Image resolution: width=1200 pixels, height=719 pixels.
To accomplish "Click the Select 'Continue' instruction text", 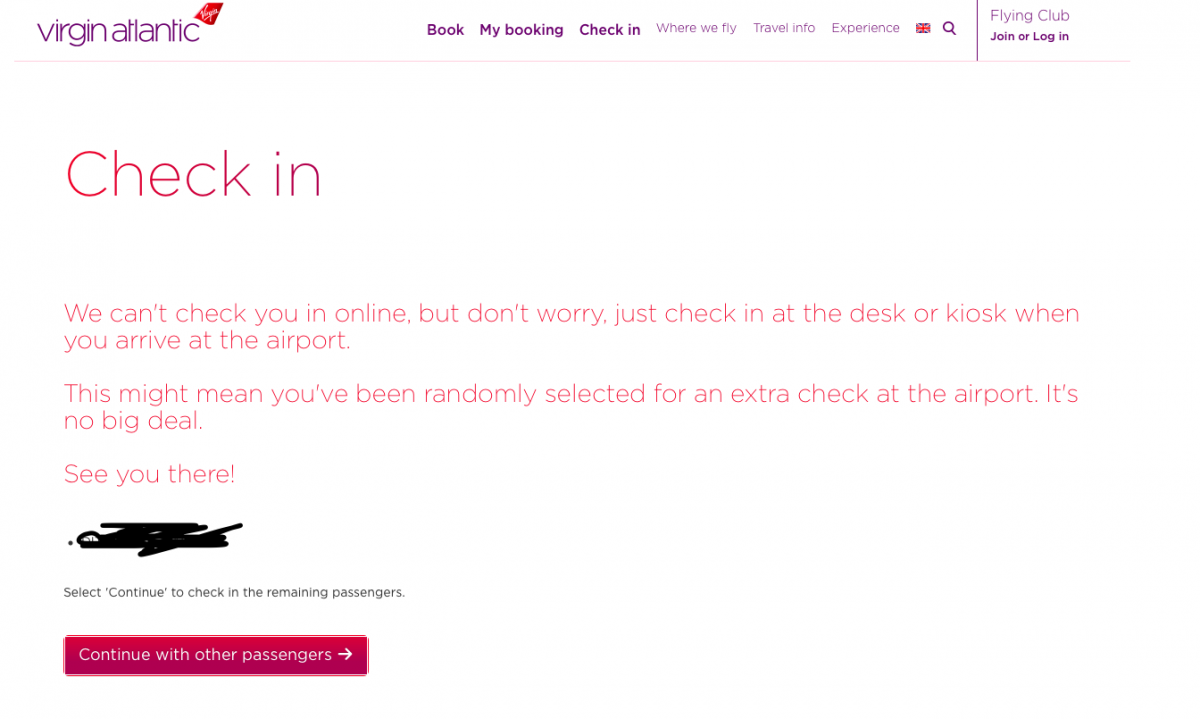I will [x=234, y=592].
